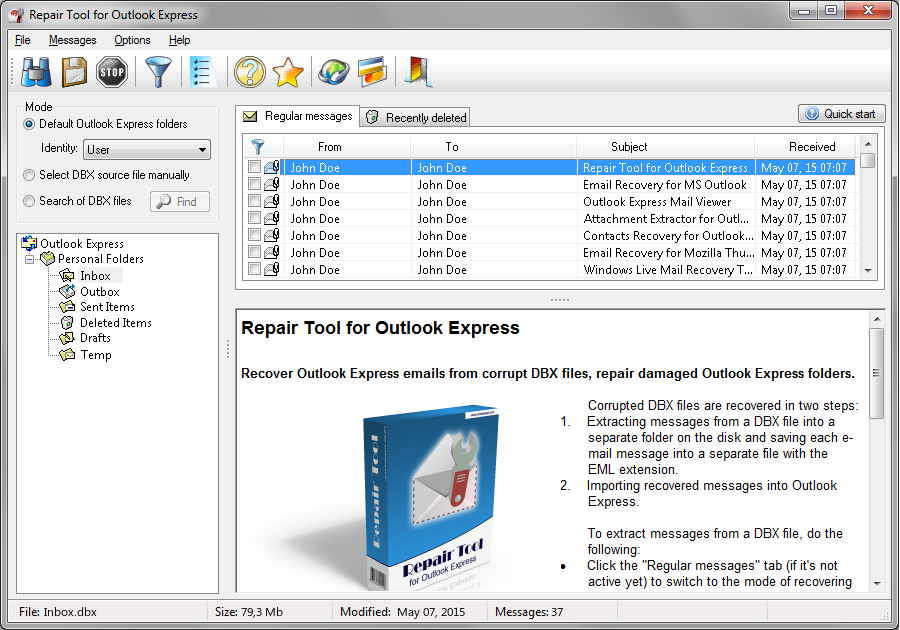
Task: Open the Identity dropdown
Action: pos(147,150)
